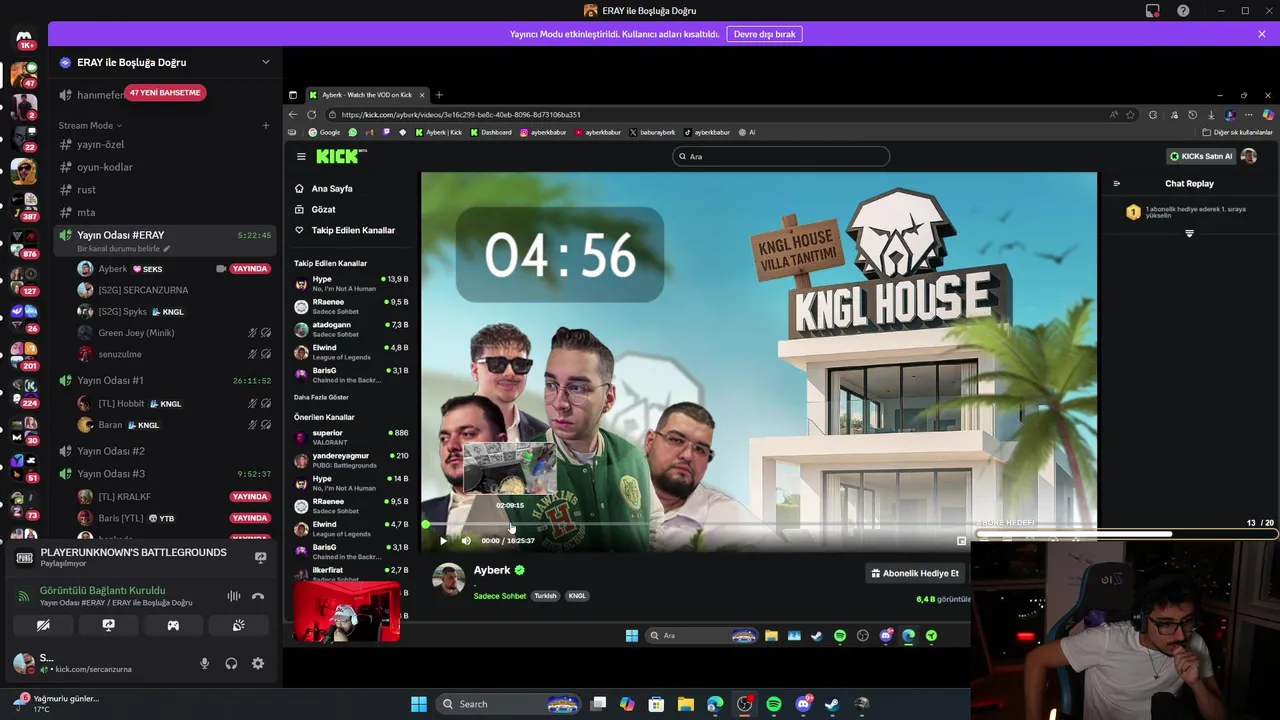Mute the Kick video player volume
1280x720 pixels.
point(466,540)
